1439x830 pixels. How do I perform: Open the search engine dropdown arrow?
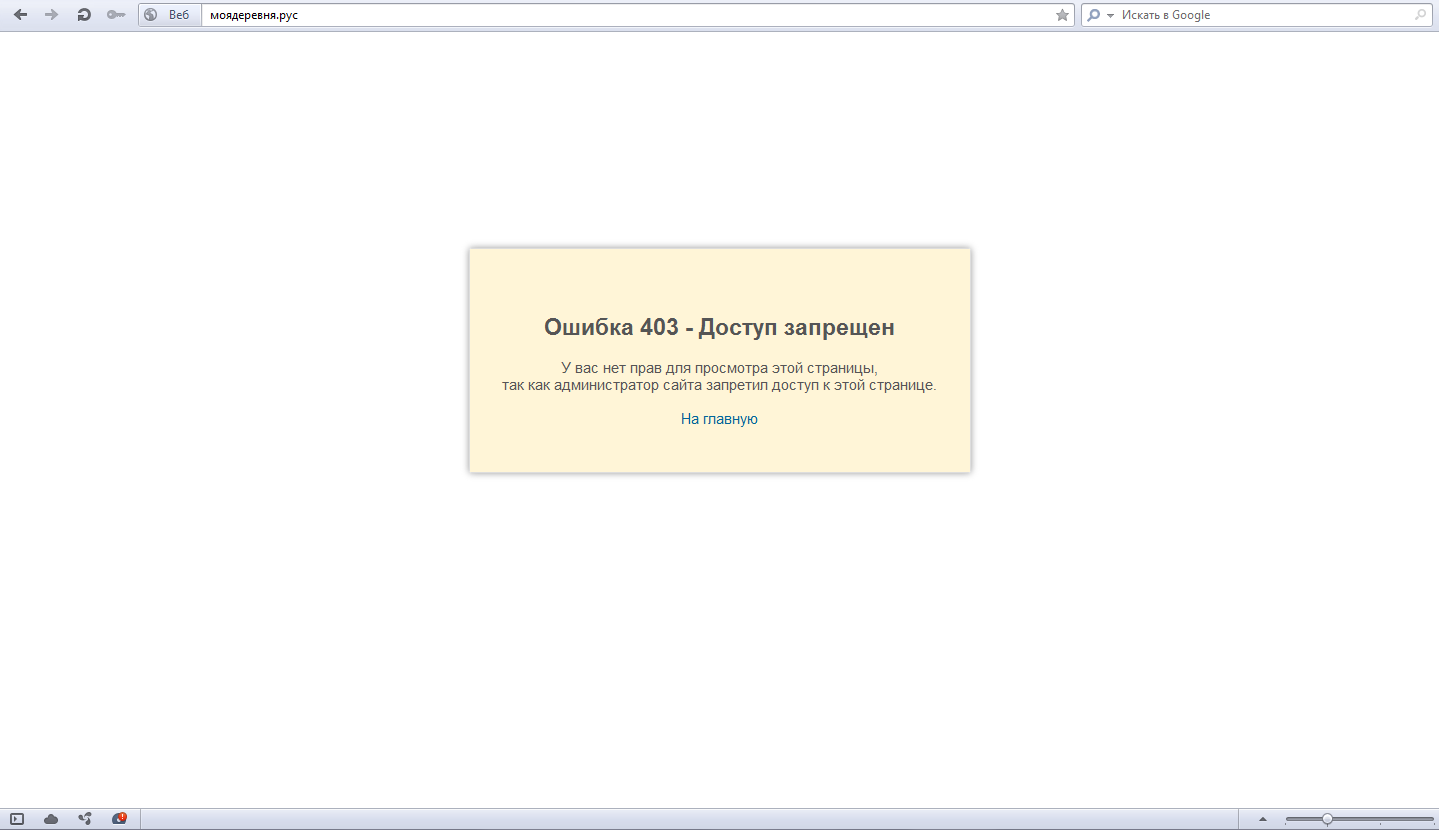click(1110, 16)
